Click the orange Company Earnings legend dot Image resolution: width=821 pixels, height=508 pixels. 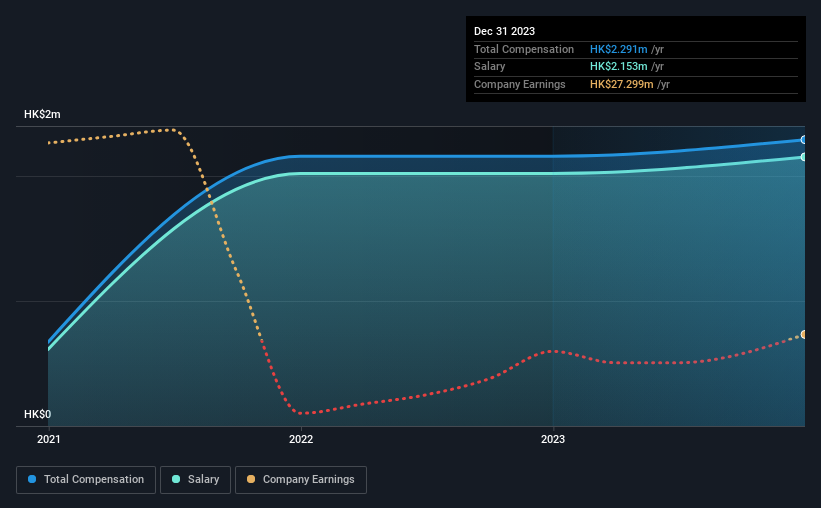coord(251,479)
